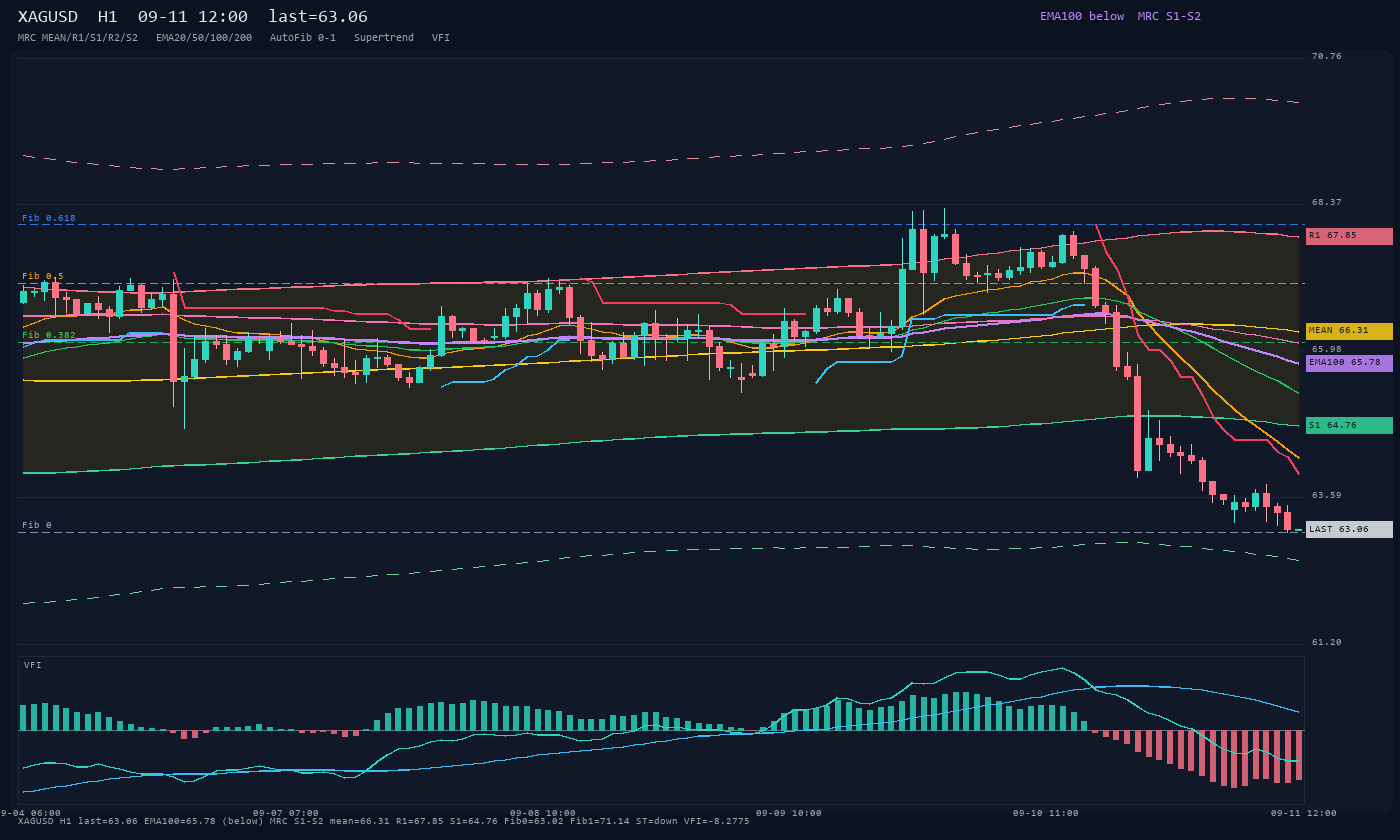Click the 63.59 price axis value
1400x840 pixels.
coord(1327,495)
